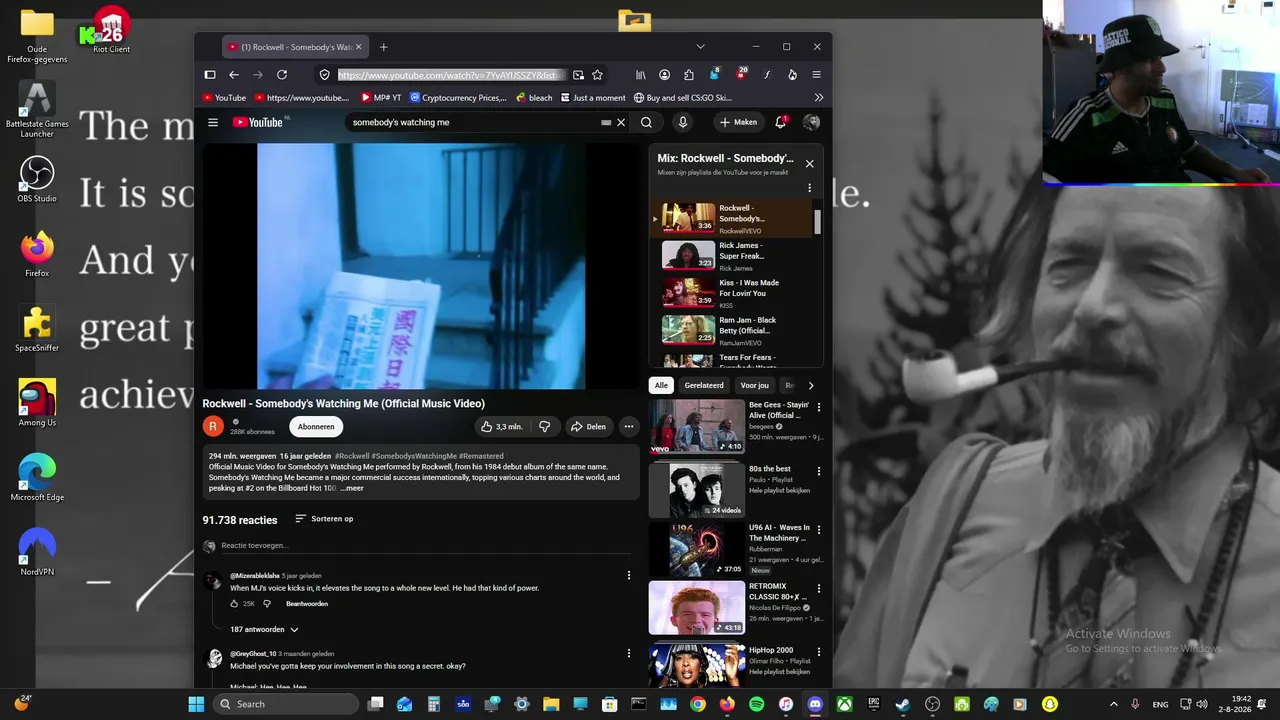Open options for the Bee Gees video
The image size is (1280, 720).
point(819,408)
